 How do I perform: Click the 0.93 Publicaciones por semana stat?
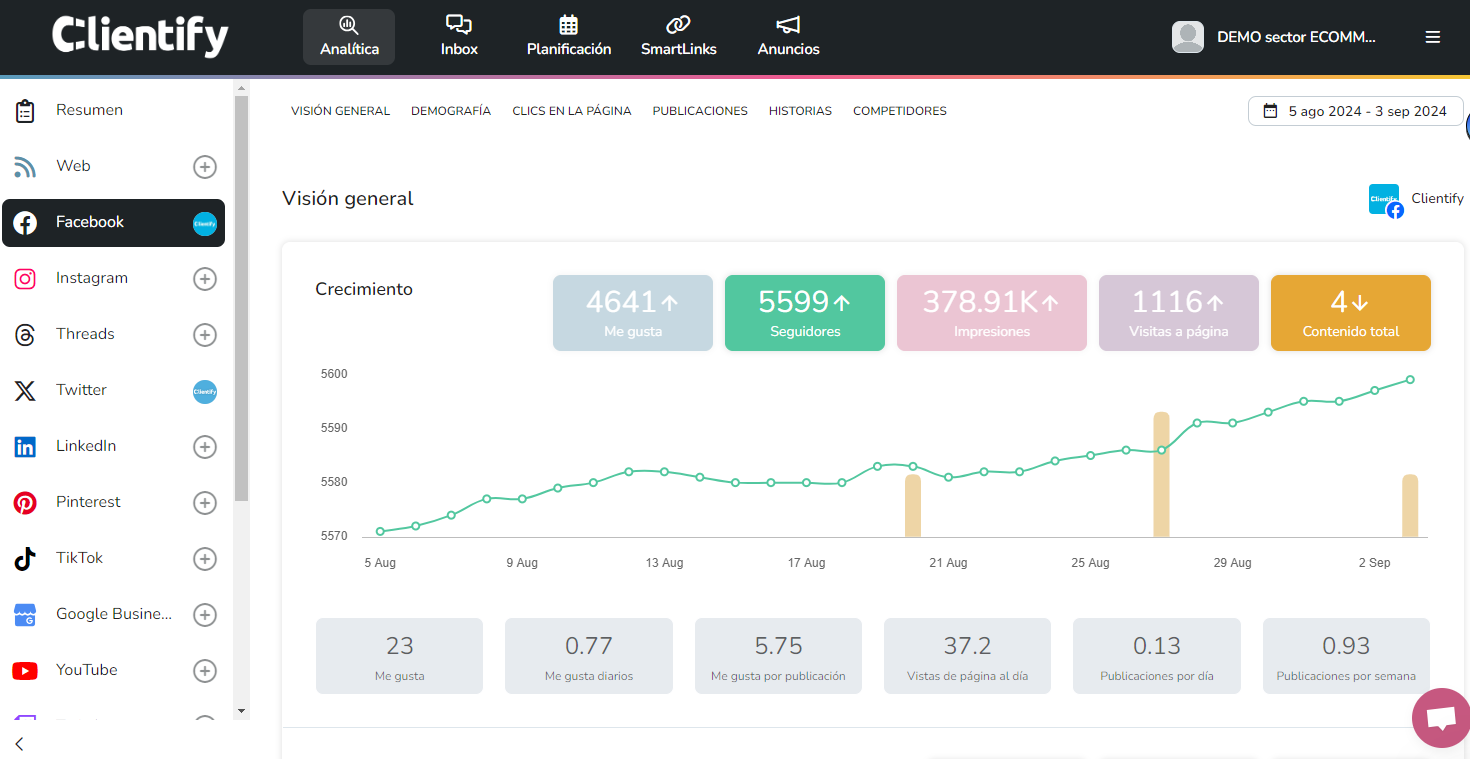1346,656
